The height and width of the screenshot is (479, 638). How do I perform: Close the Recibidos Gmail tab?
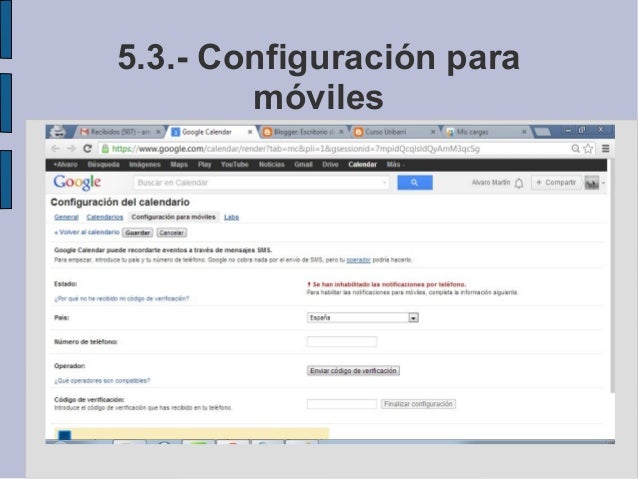[158, 132]
